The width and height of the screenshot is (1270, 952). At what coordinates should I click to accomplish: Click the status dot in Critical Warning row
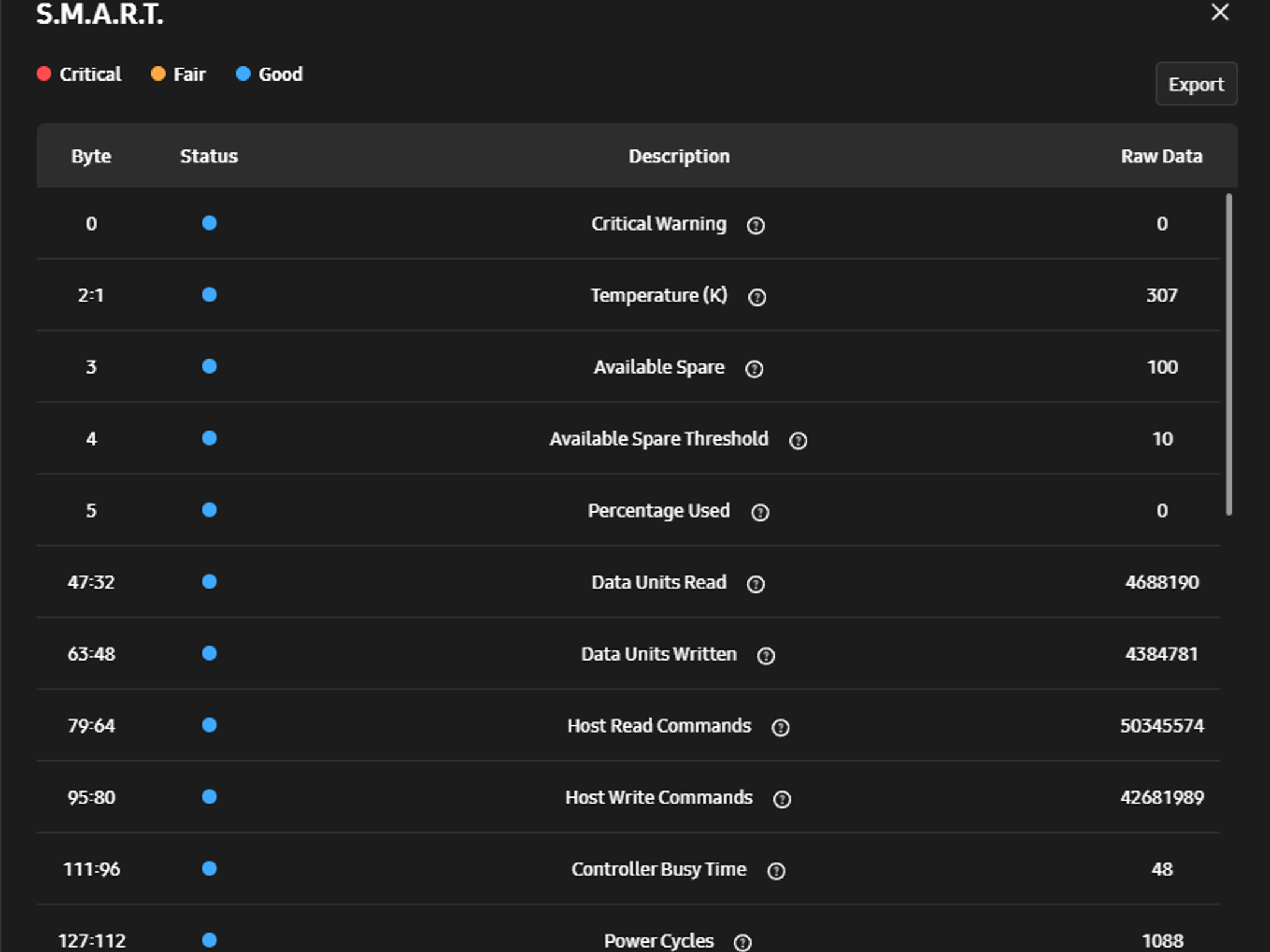210,223
